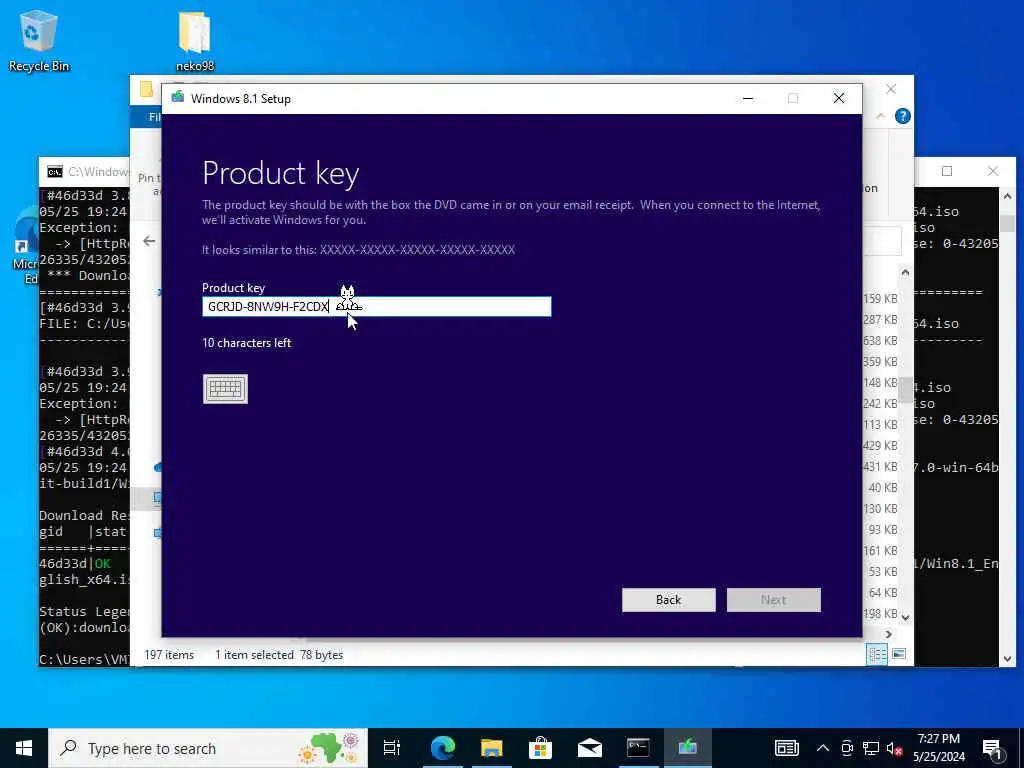Show hidden tray icons chevron

pos(823,748)
